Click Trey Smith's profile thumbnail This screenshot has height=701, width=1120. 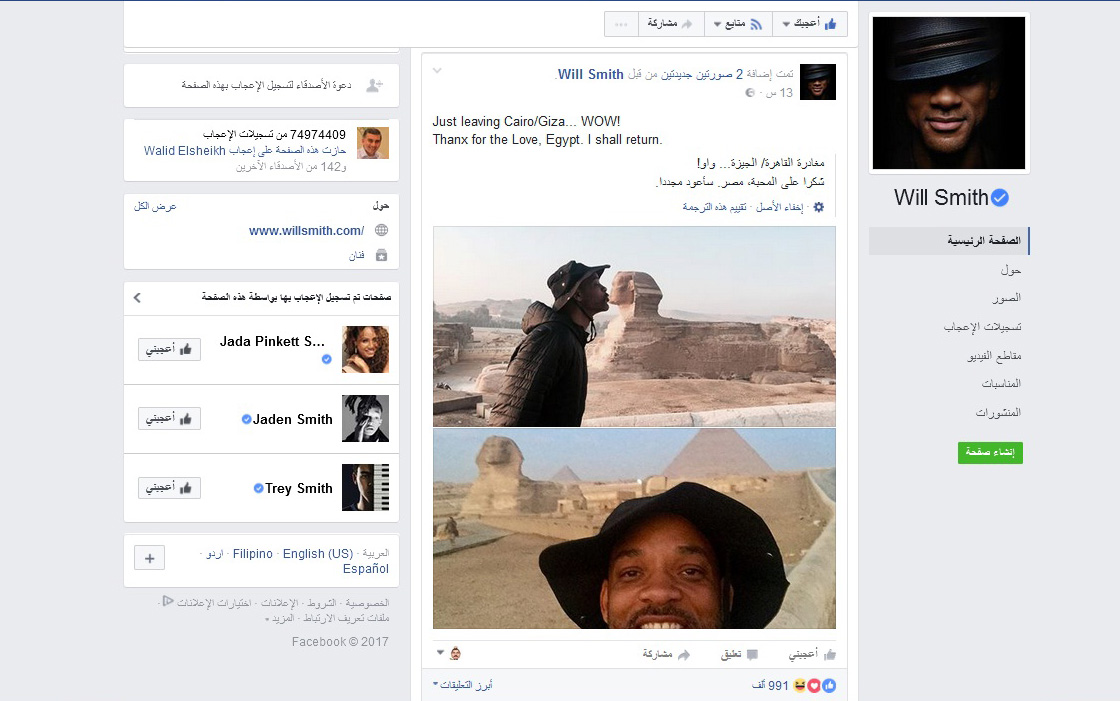point(366,487)
